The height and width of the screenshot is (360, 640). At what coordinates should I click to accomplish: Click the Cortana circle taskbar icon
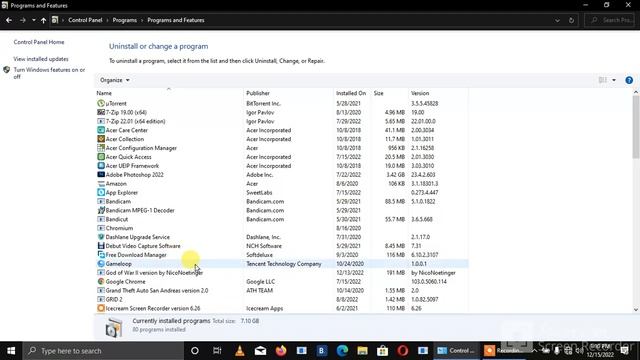pyautogui.click(x=195, y=351)
